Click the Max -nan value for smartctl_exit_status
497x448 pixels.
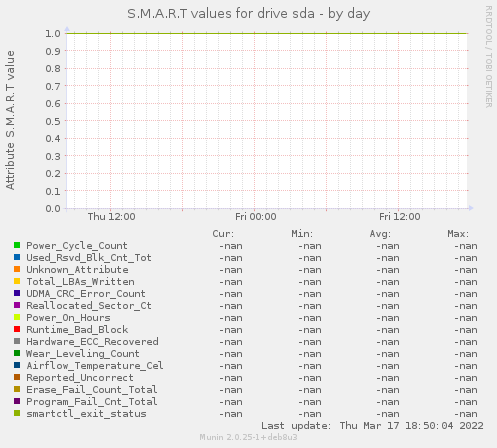(x=466, y=414)
